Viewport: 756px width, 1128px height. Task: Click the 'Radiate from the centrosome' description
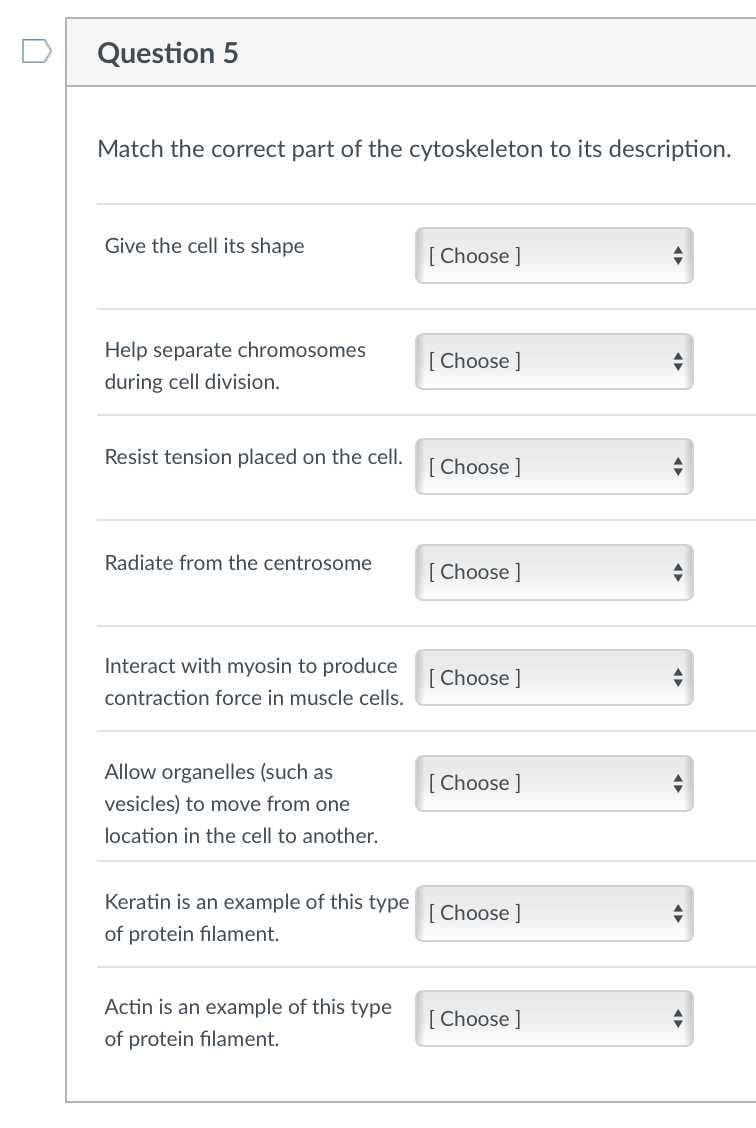tap(238, 563)
